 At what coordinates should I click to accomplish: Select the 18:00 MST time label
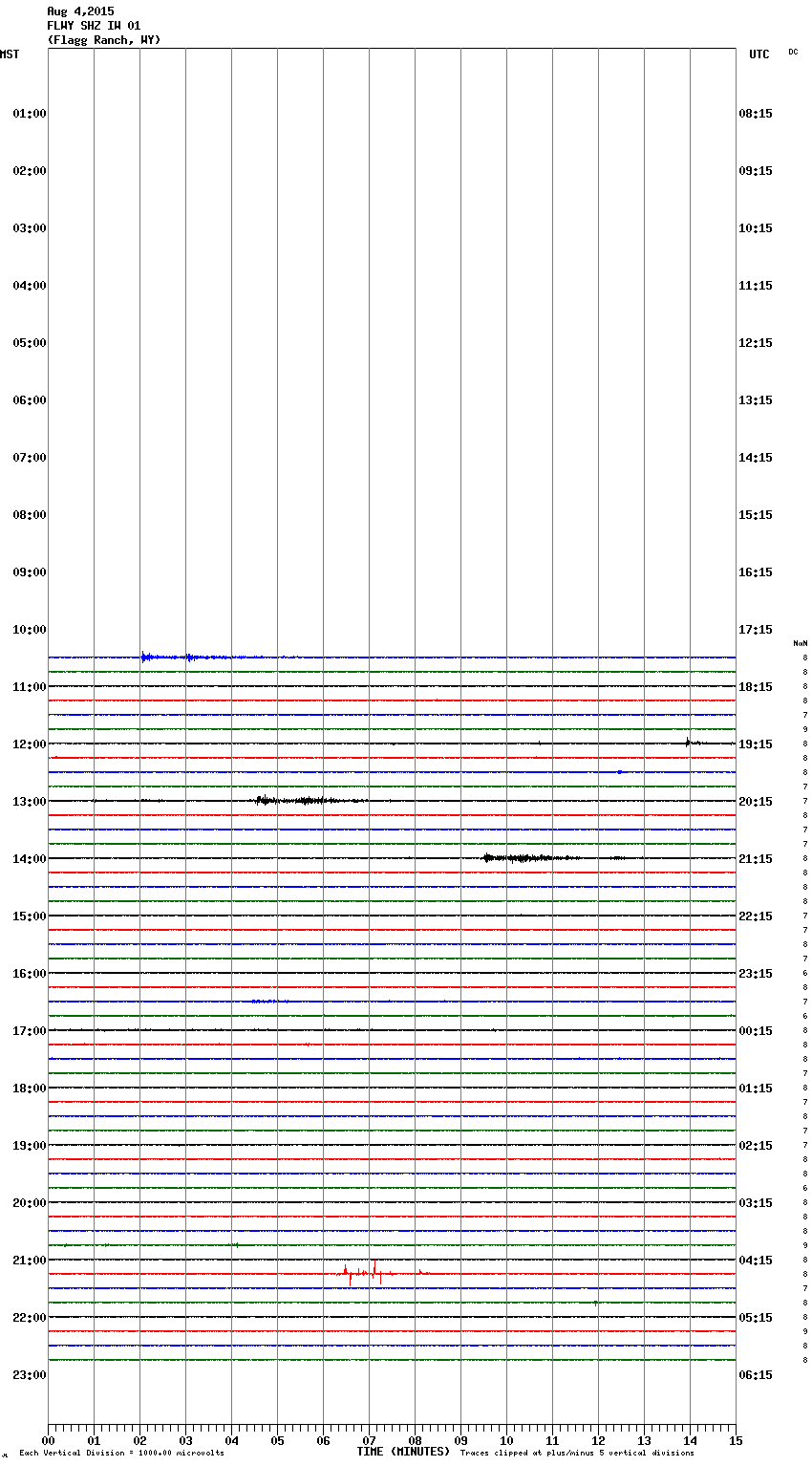pyautogui.click(x=30, y=1089)
